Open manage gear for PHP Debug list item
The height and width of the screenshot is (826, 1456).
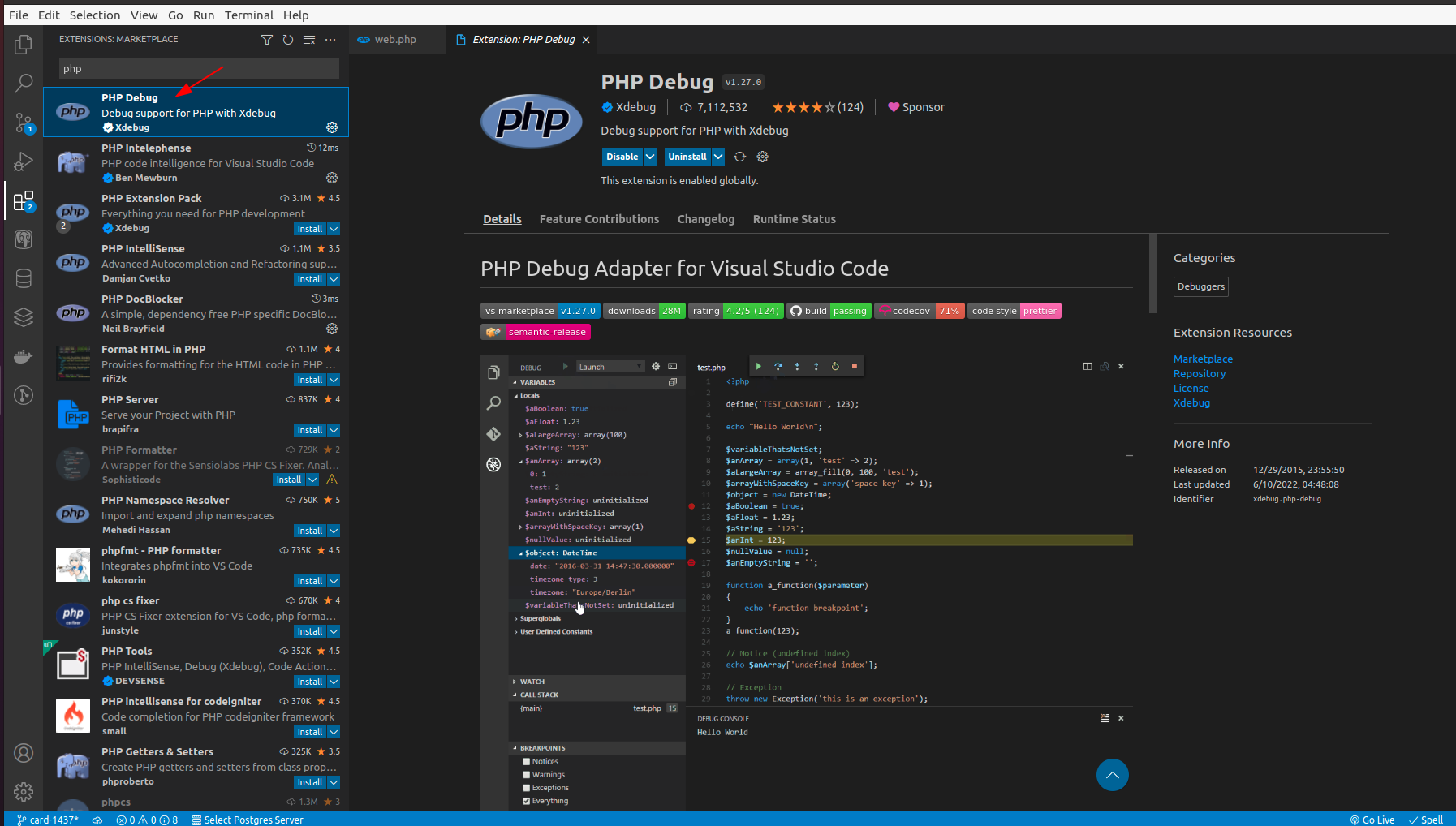click(332, 127)
